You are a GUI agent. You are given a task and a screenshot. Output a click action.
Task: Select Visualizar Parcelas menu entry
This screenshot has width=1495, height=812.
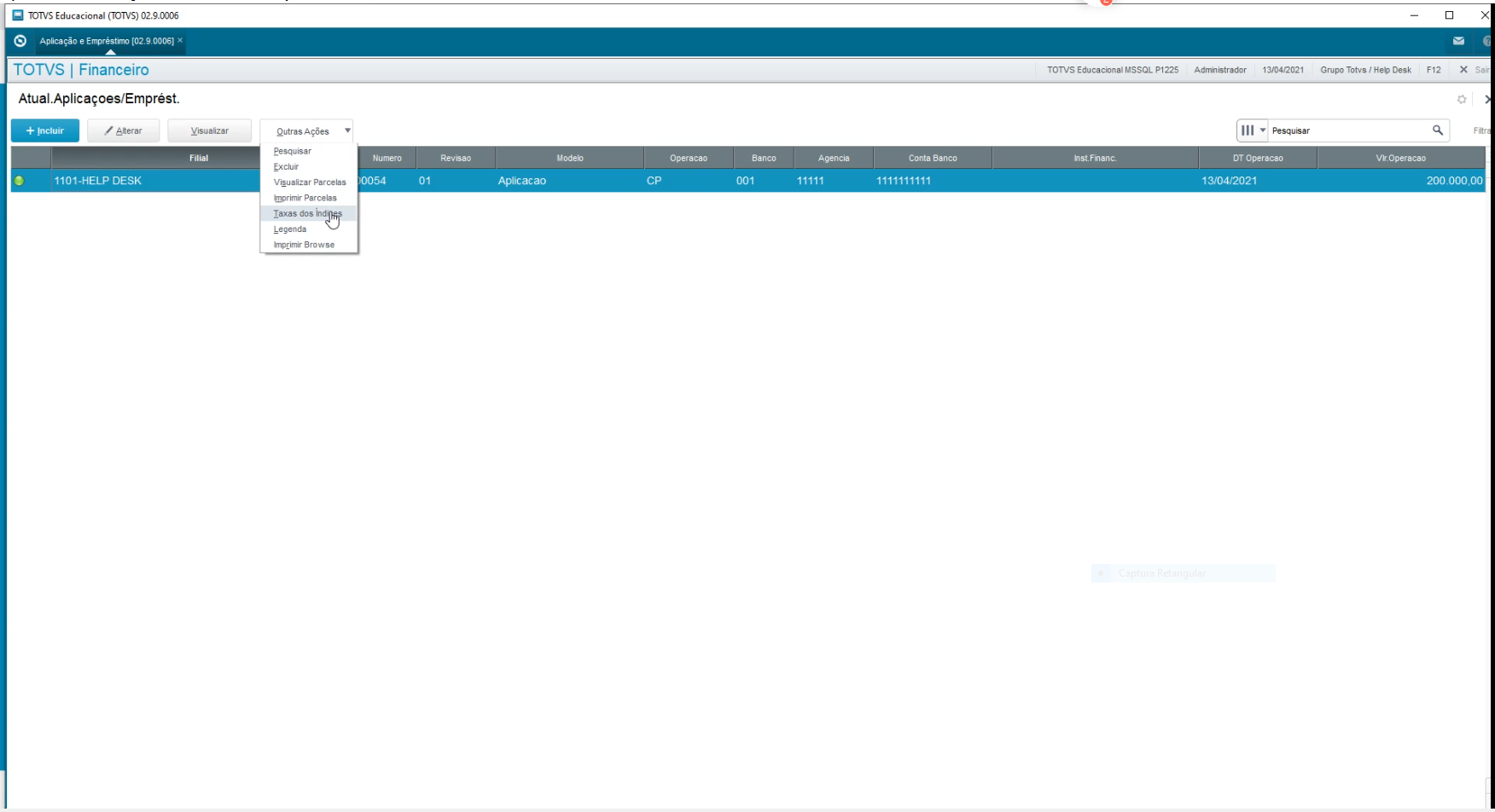(310, 183)
